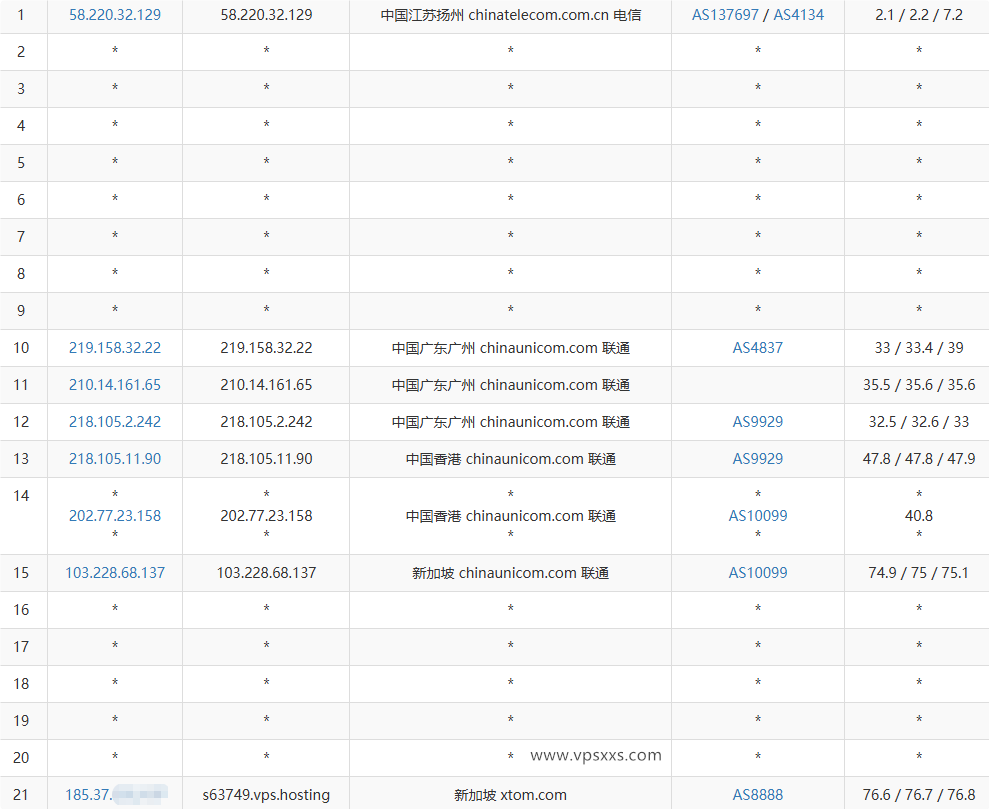The image size is (989, 809).
Task: Select latency value 32.5 / 32.6 / 33
Action: click(919, 422)
